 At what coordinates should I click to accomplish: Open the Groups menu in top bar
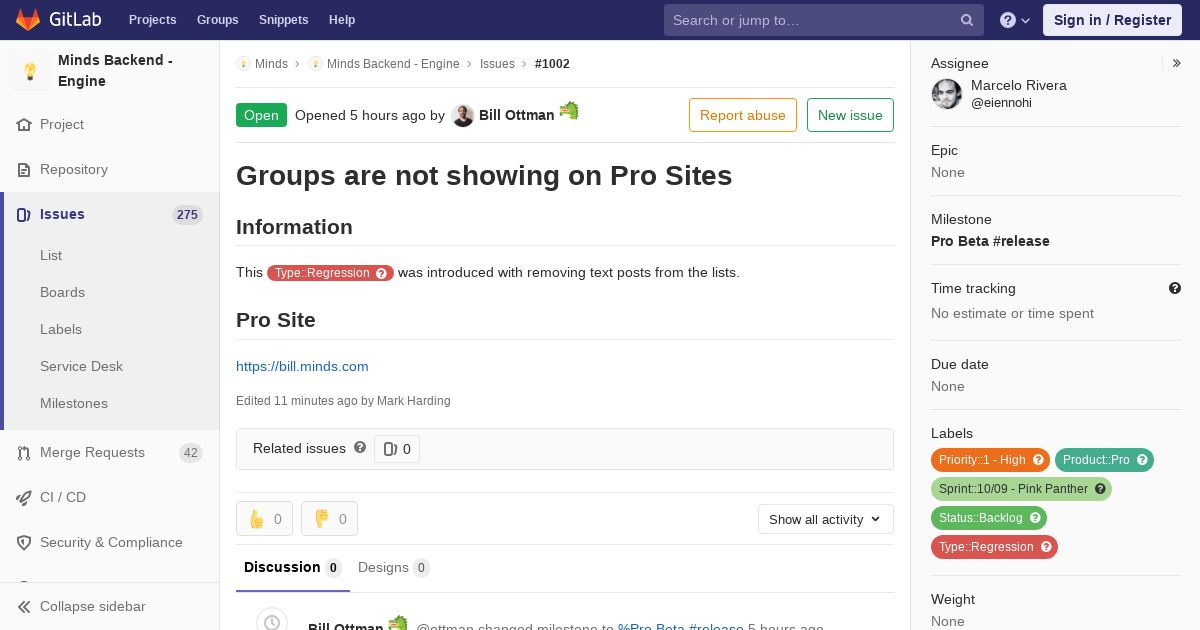click(217, 20)
